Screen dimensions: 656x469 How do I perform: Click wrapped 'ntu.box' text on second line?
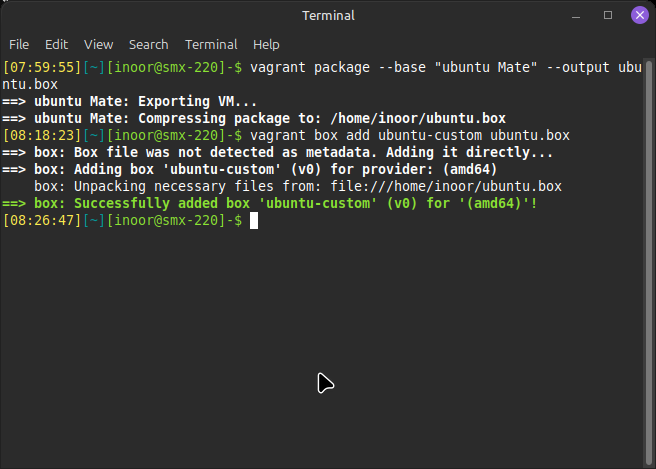coord(30,85)
